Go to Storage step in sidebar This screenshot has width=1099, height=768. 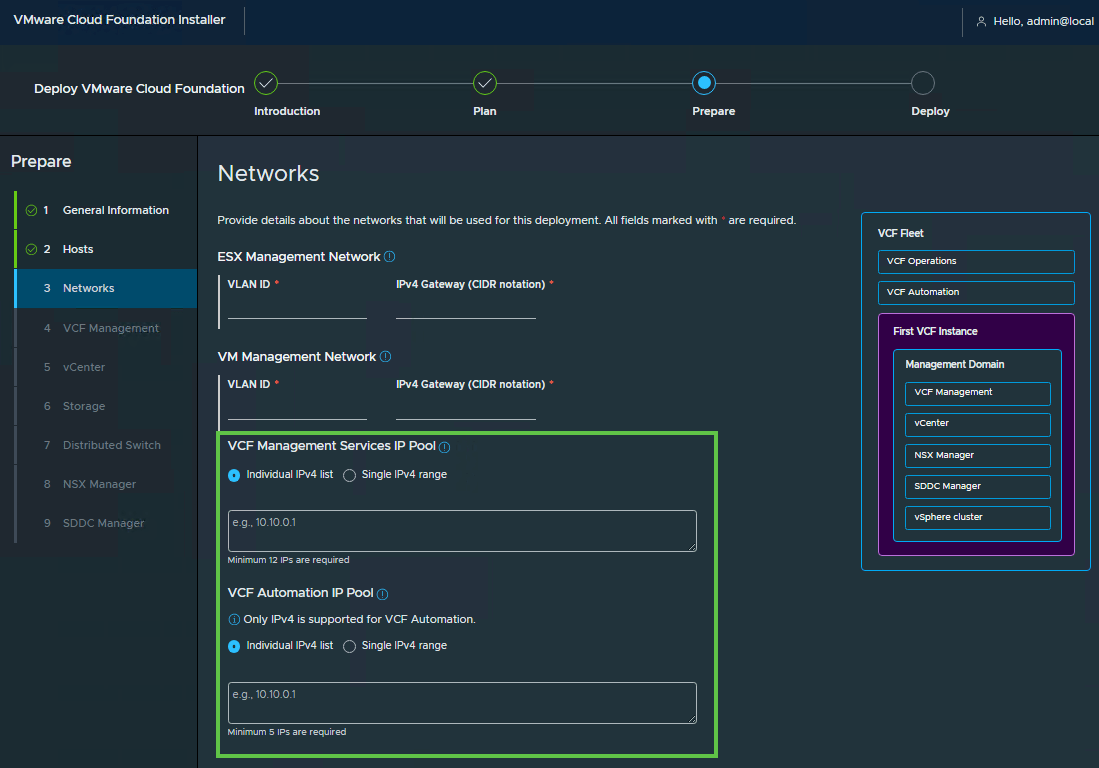pos(106,406)
